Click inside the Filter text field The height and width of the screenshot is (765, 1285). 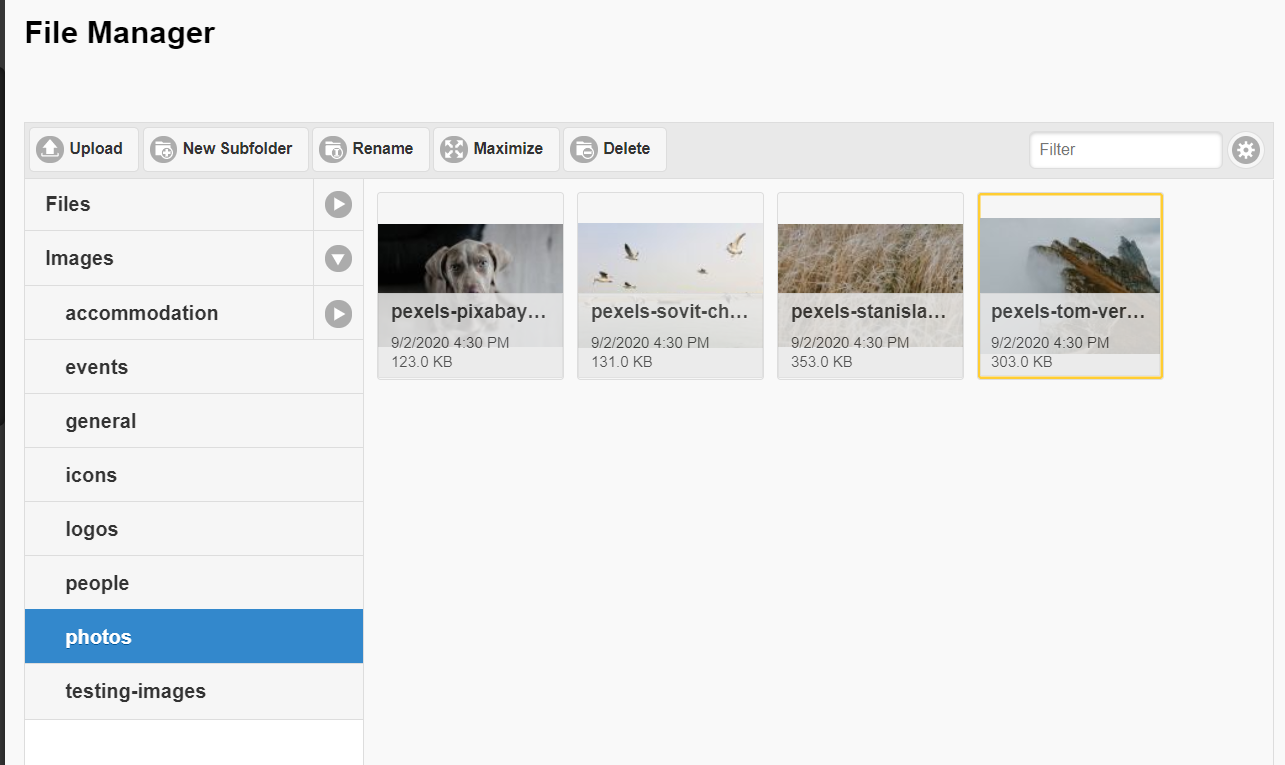pyautogui.click(x=1125, y=150)
